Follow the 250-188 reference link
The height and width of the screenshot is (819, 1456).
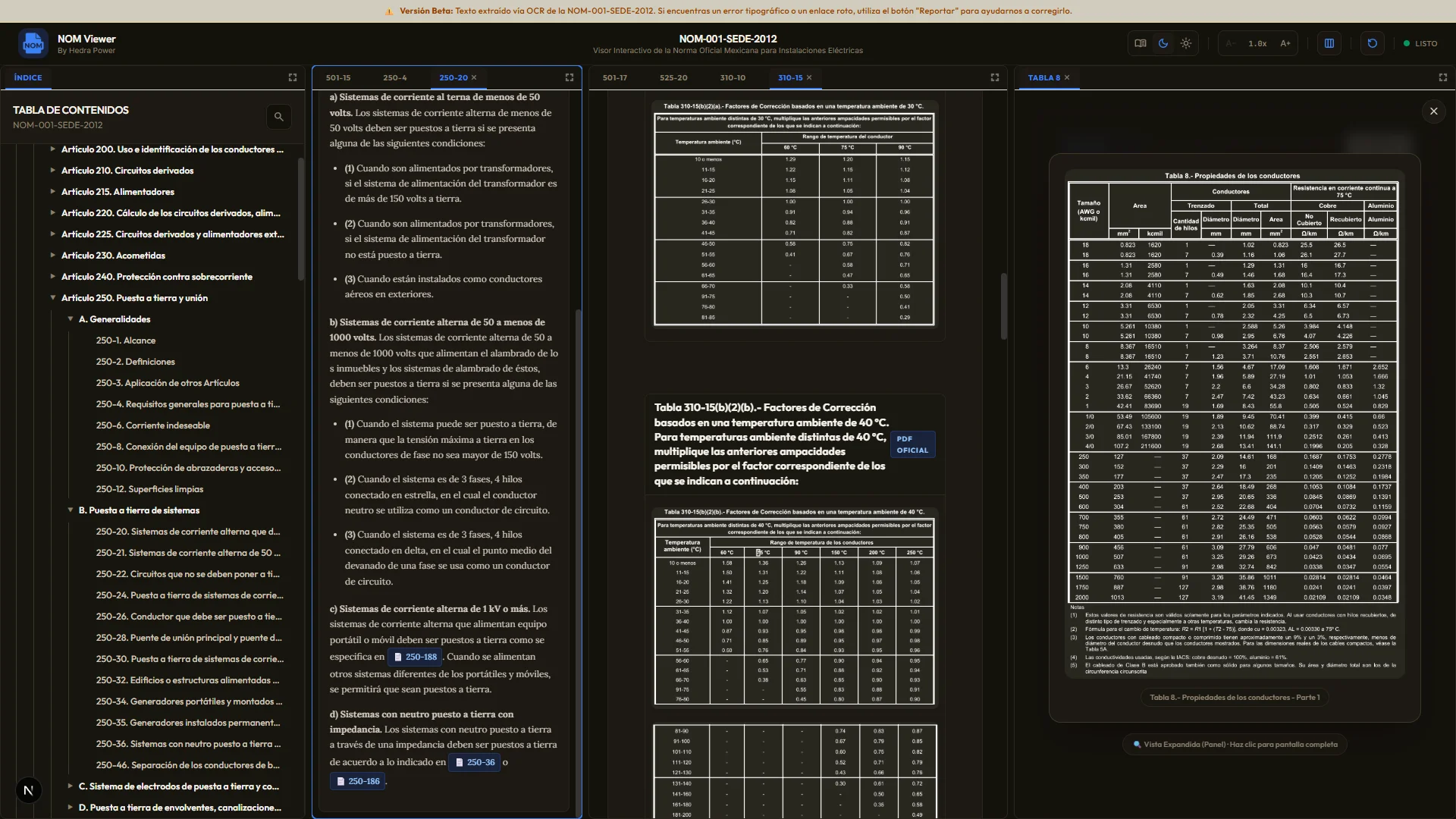tap(415, 657)
